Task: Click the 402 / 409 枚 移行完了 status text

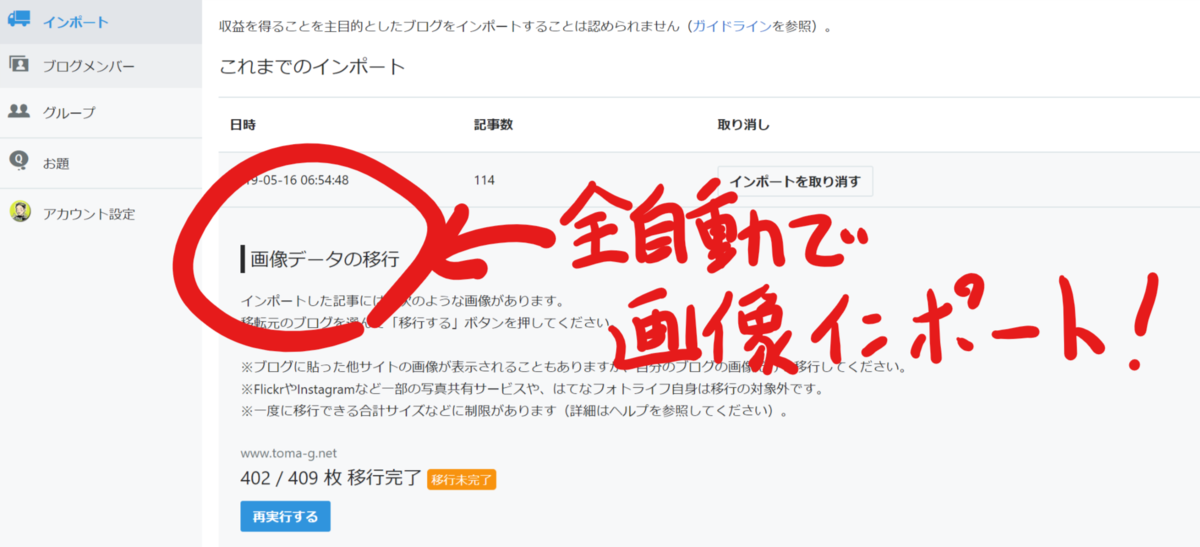Action: point(331,479)
